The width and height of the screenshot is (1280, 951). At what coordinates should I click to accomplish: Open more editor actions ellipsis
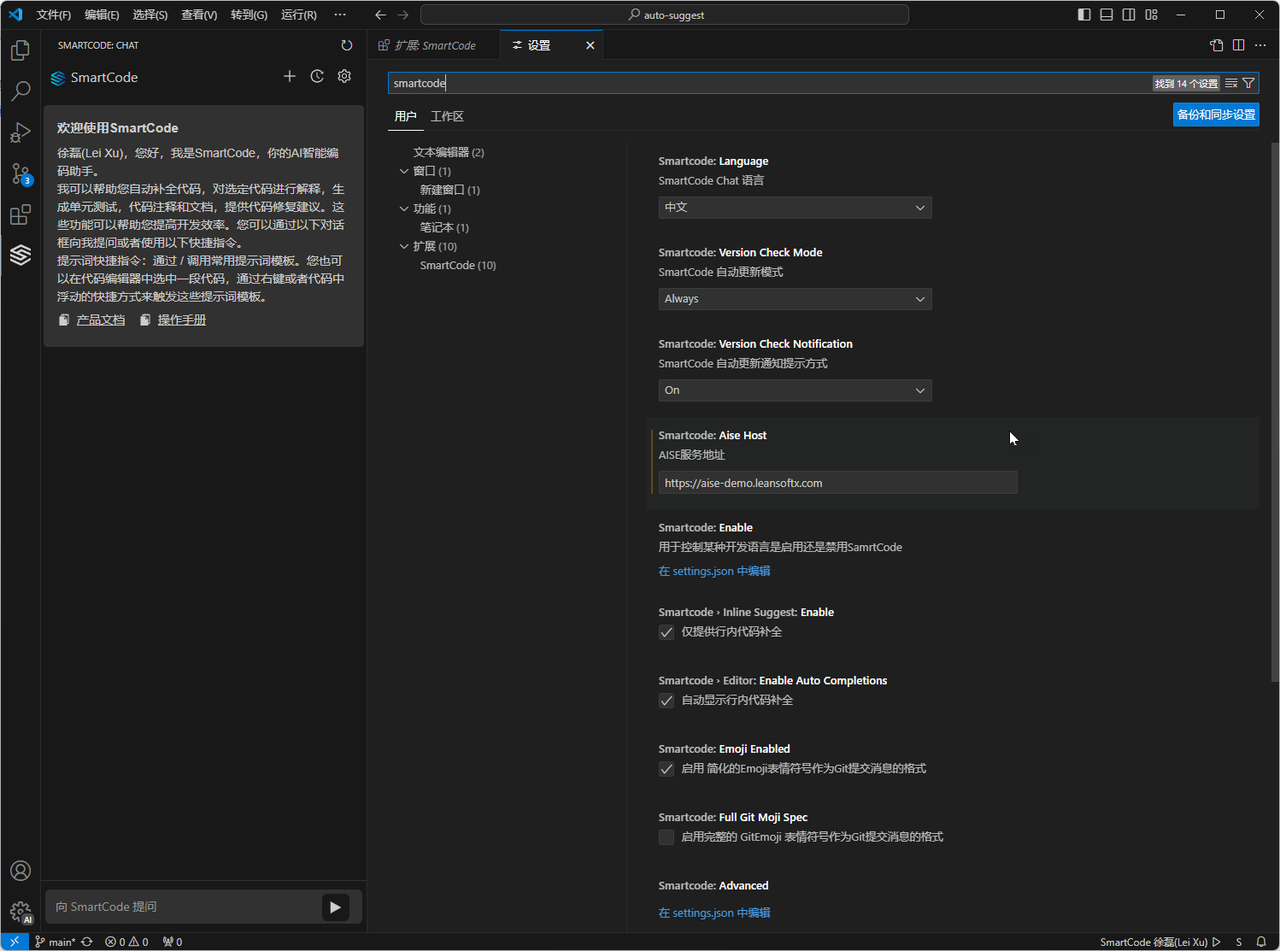point(1261,45)
